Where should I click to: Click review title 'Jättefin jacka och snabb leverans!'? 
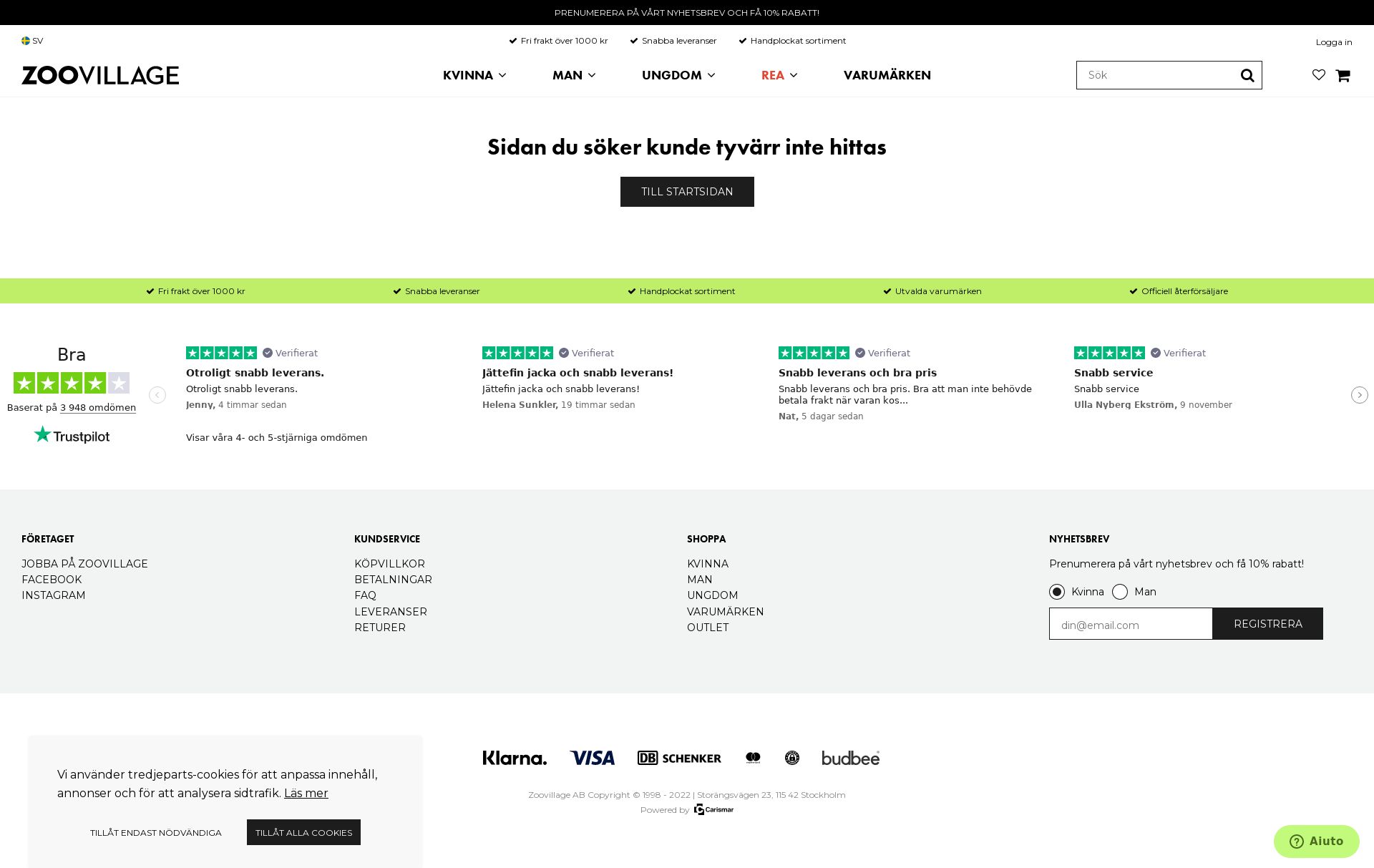pyautogui.click(x=578, y=373)
